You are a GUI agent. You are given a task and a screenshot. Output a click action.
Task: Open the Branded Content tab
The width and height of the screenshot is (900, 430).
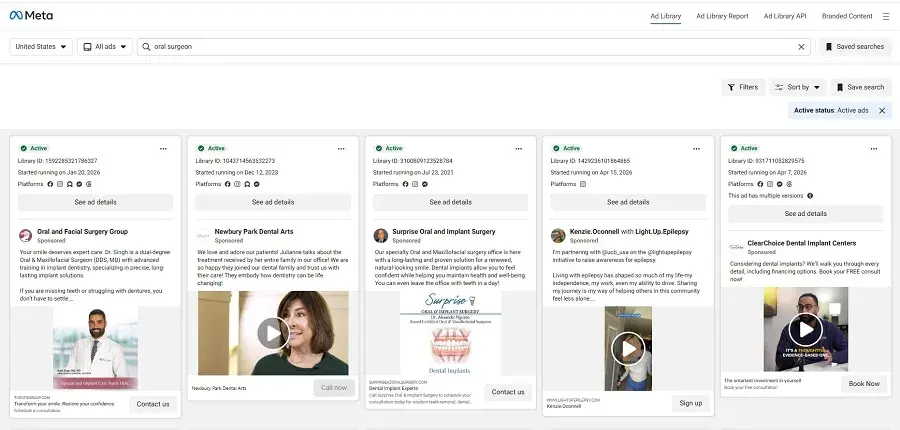click(x=847, y=16)
